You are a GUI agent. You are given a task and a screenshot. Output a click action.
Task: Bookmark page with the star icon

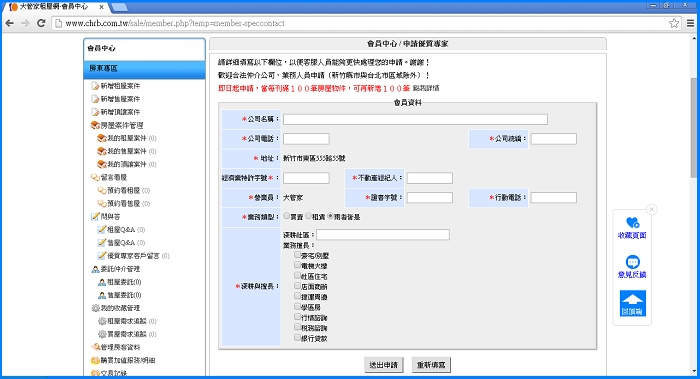pos(674,23)
